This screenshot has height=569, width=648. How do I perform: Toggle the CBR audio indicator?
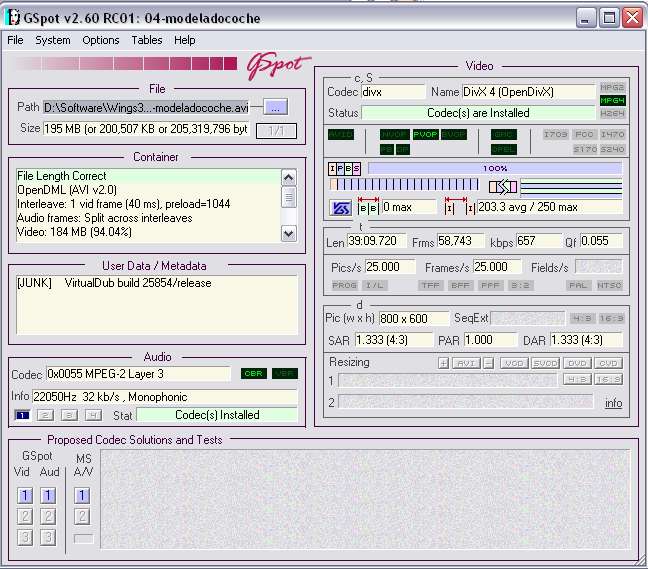pos(253,374)
